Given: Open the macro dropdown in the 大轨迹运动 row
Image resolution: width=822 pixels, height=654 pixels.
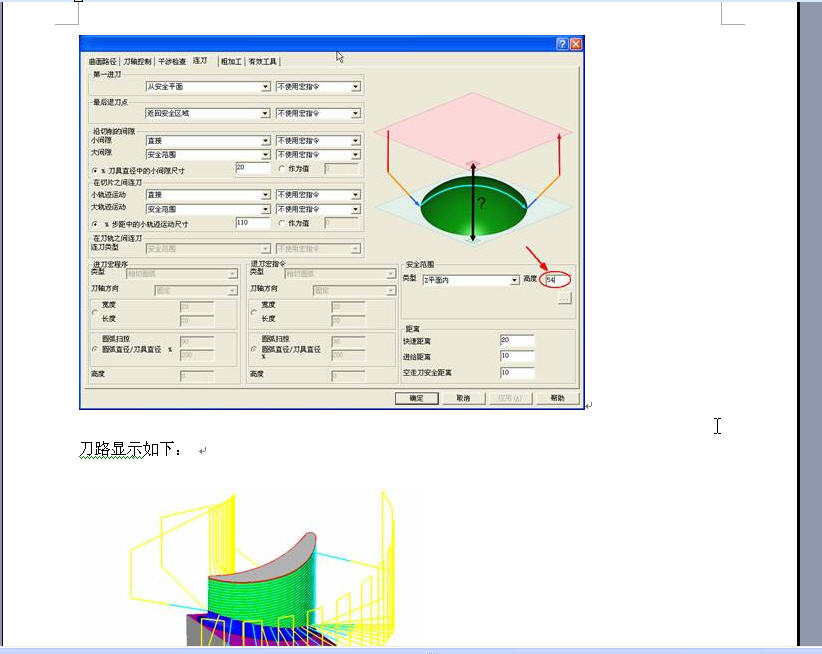Looking at the screenshot, I should (318, 209).
